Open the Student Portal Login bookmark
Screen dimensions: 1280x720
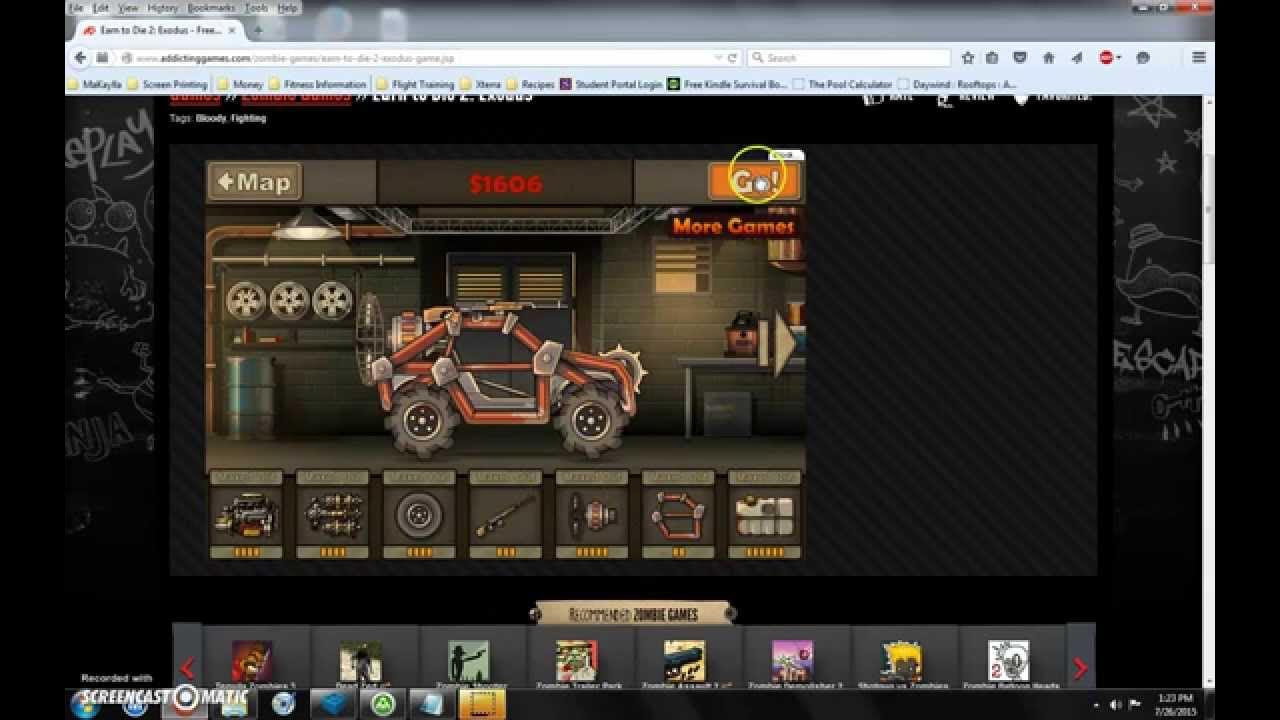[x=611, y=85]
